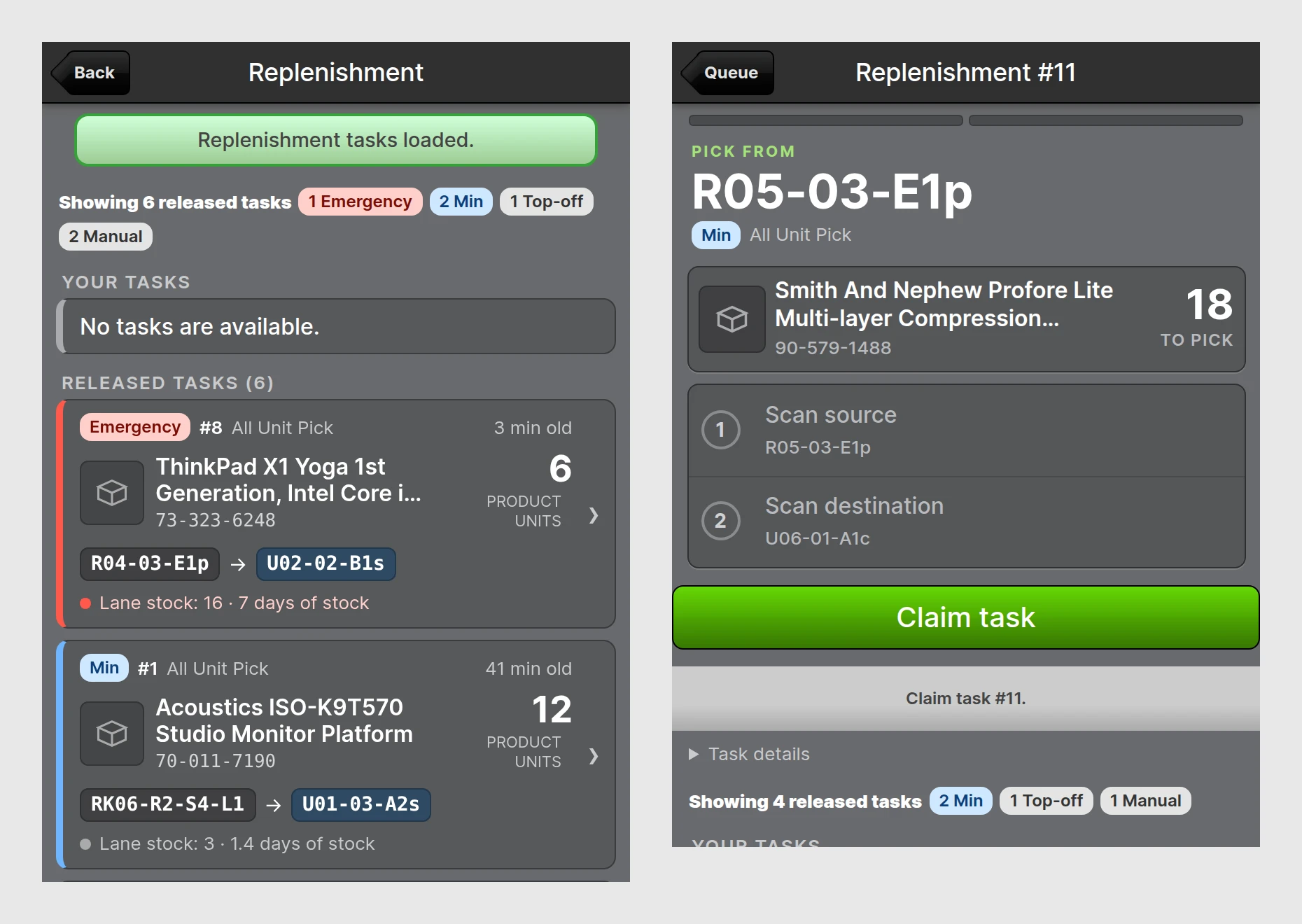Click the first progress bar segment
The height and width of the screenshot is (924, 1302).
pos(826,120)
